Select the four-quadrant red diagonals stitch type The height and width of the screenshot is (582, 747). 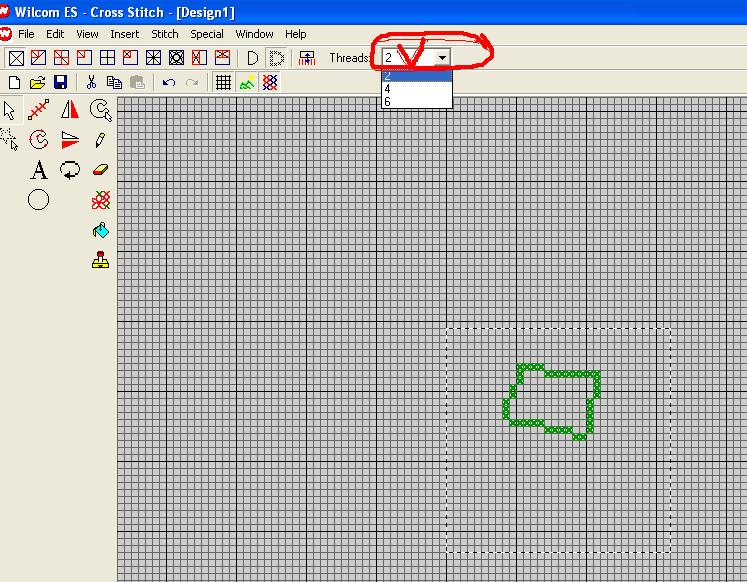[61, 58]
